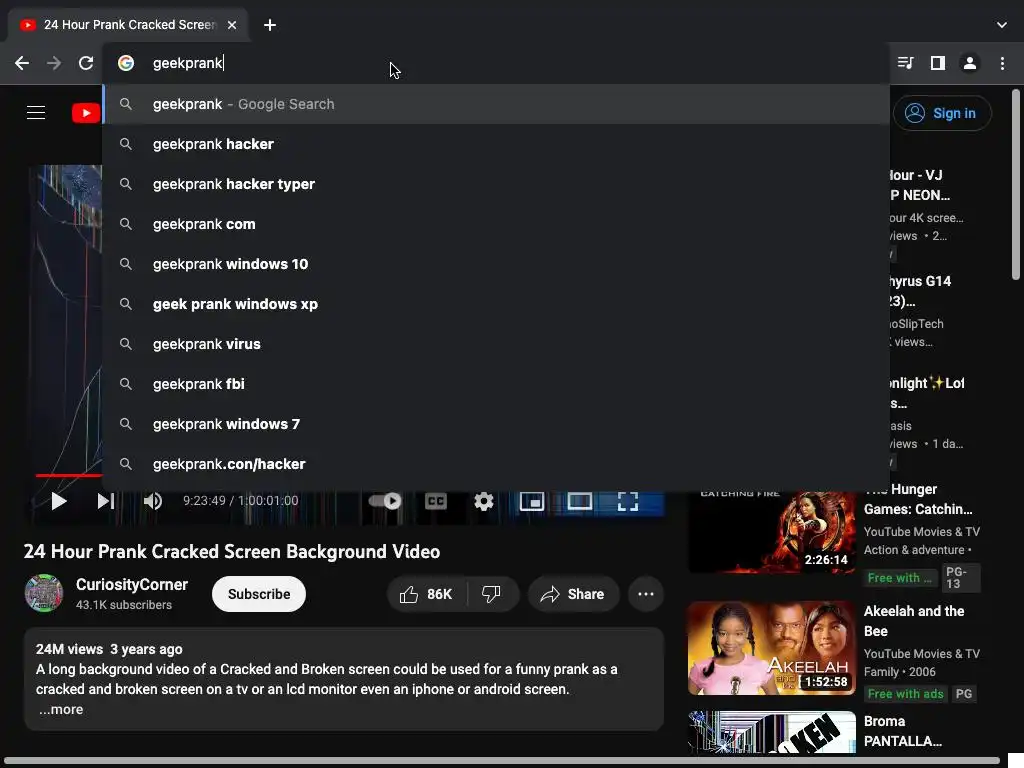Expand description with ...more

tap(61, 709)
